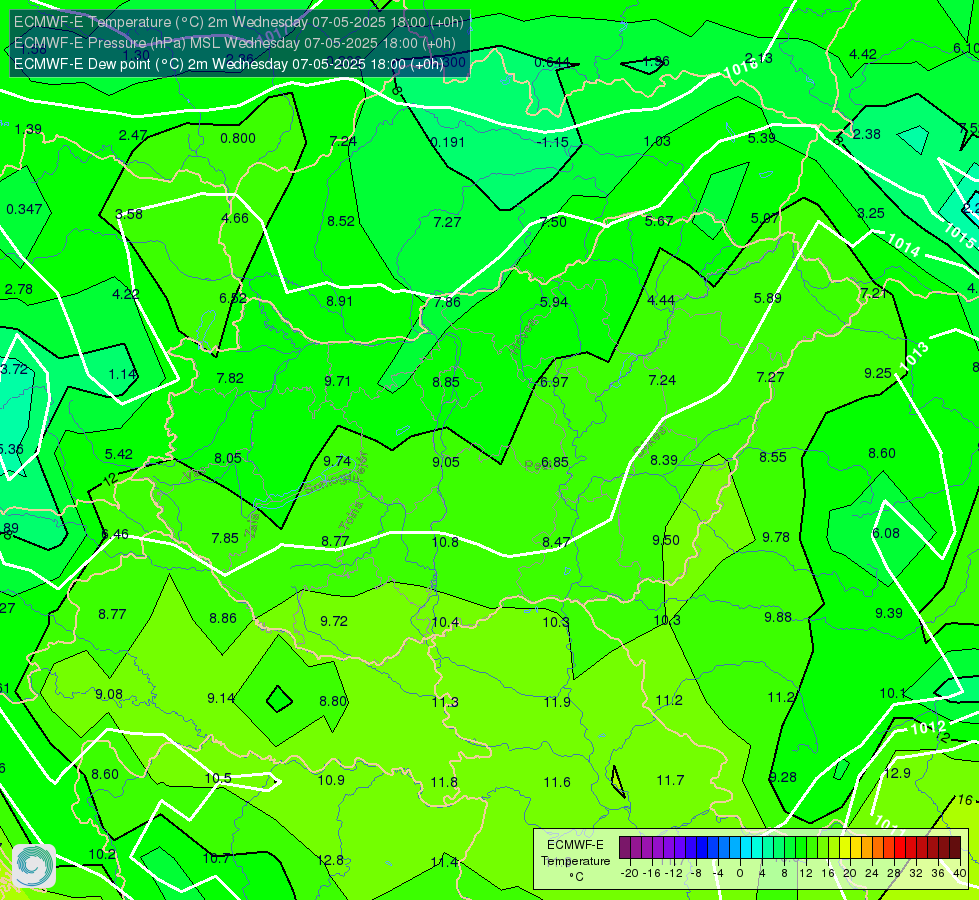The image size is (979, 900).
Task: Click the 9.74 dew point value
Action: [x=337, y=461]
